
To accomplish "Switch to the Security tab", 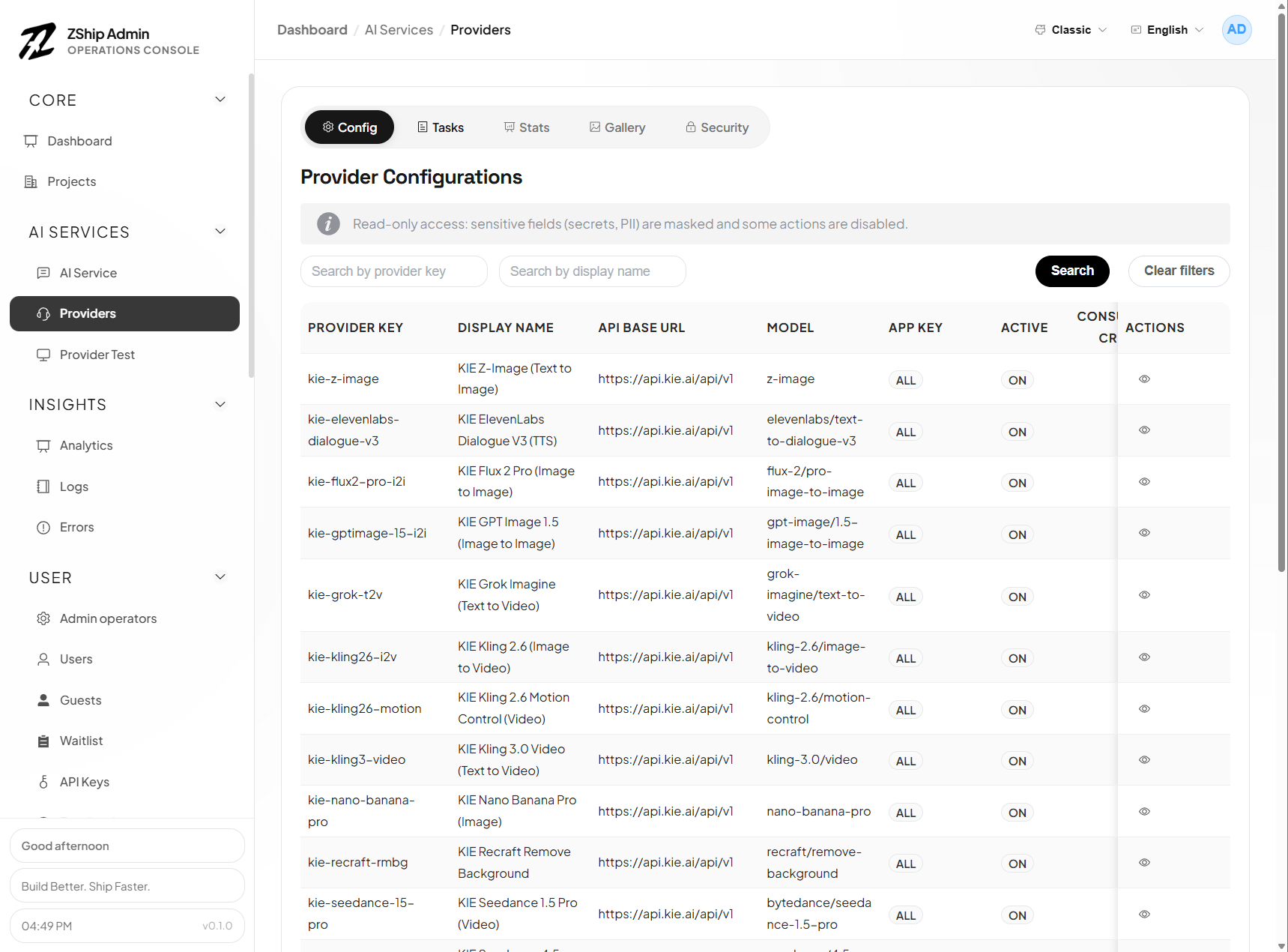I will [x=717, y=127].
